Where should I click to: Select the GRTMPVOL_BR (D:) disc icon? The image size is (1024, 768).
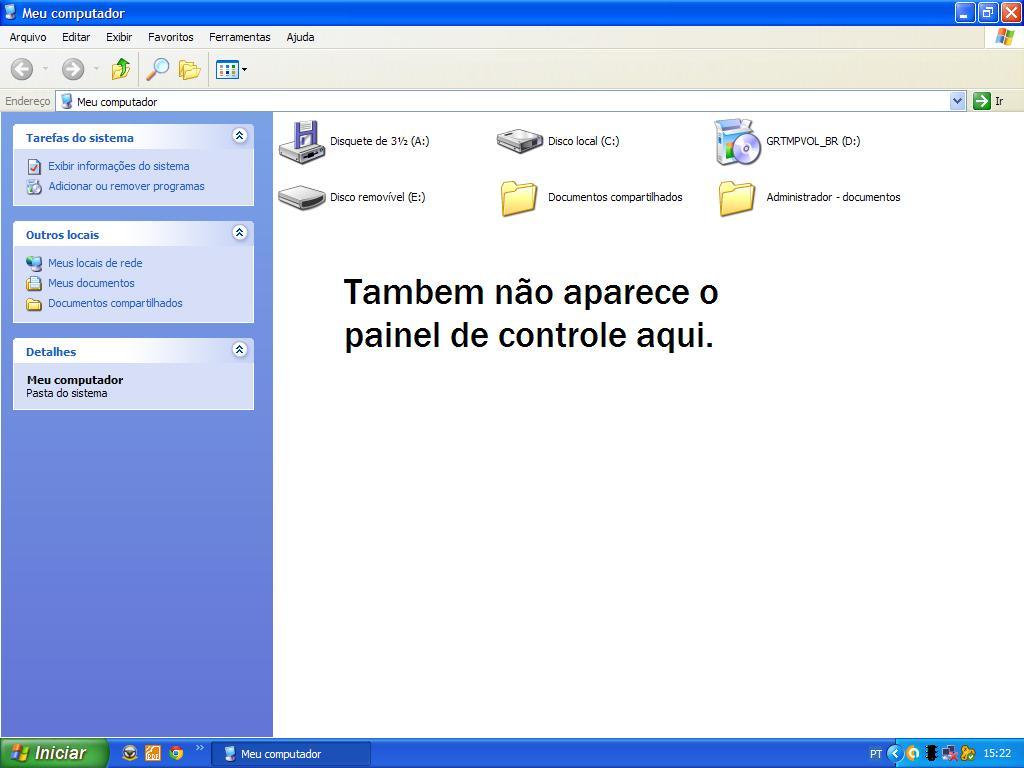737,142
